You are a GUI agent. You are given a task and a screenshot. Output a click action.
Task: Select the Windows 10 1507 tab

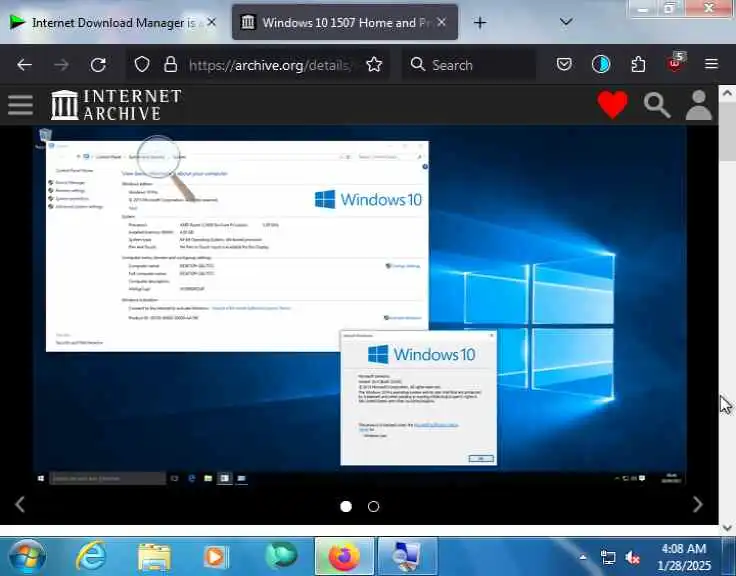(x=345, y=23)
